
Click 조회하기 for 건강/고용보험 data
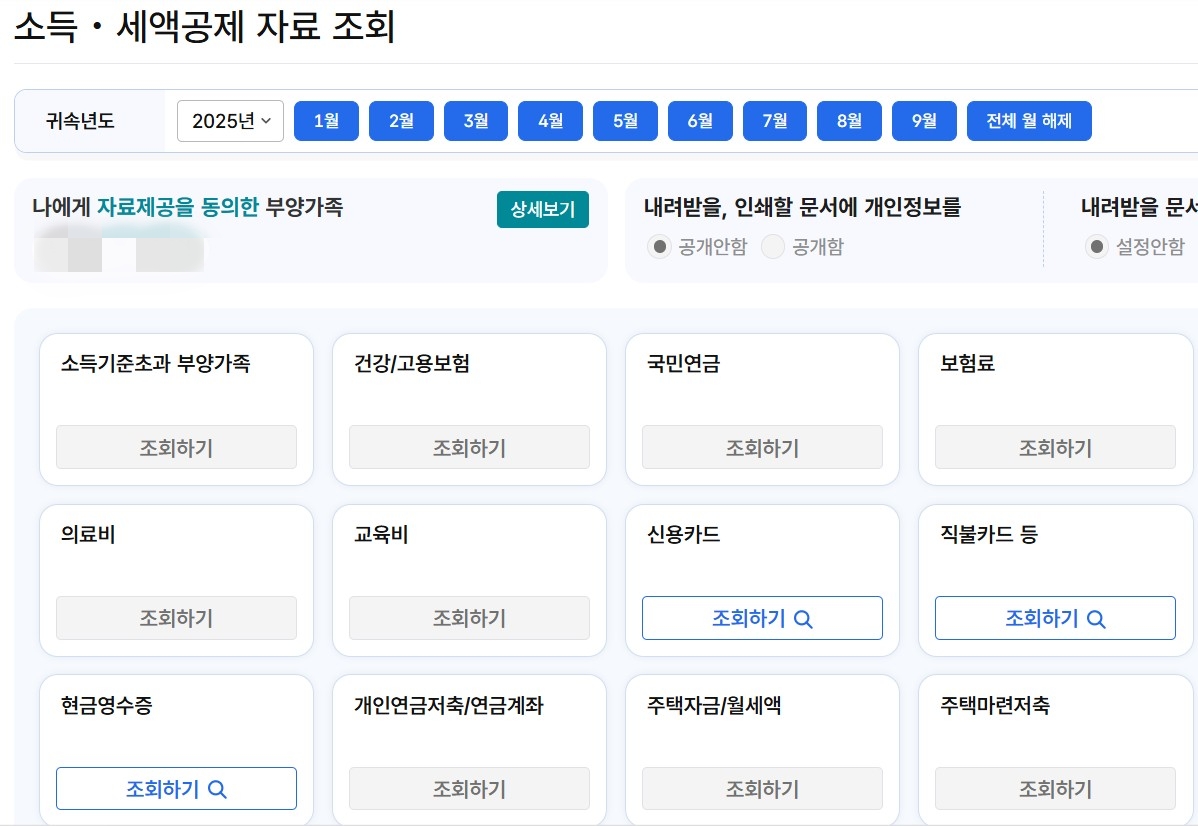[x=469, y=447]
